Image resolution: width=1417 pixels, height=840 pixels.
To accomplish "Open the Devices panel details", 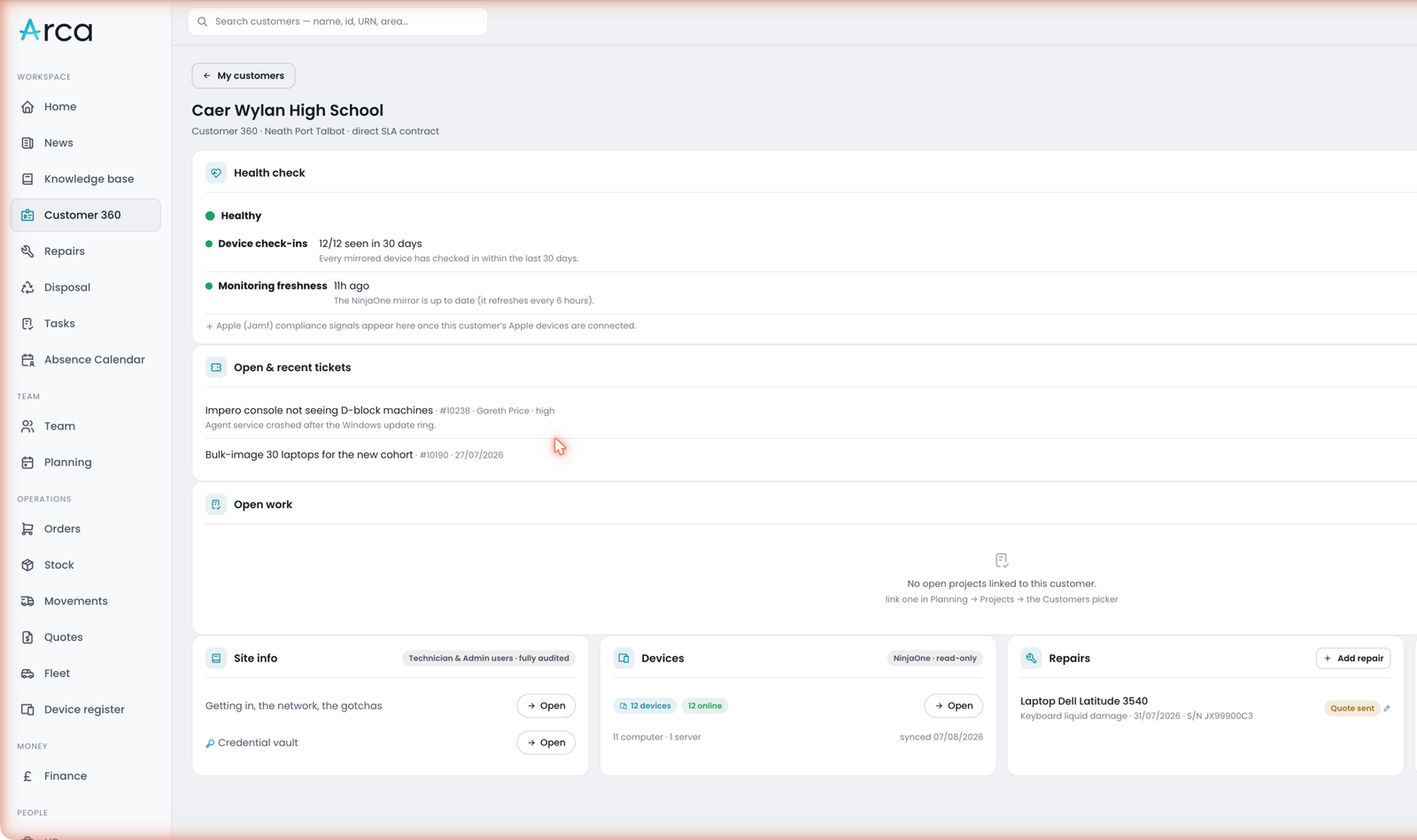I will point(954,705).
